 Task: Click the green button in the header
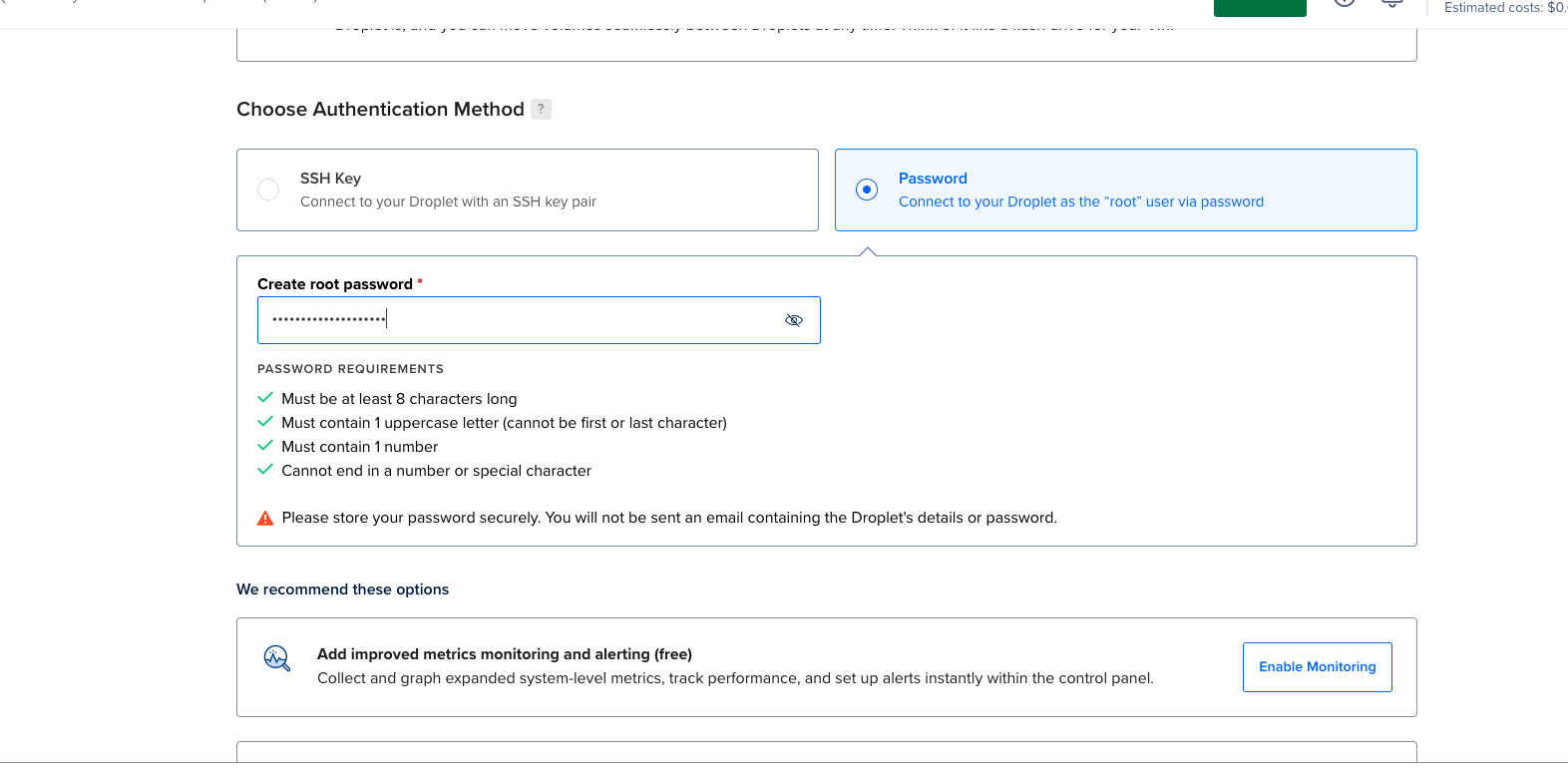tap(1260, 7)
